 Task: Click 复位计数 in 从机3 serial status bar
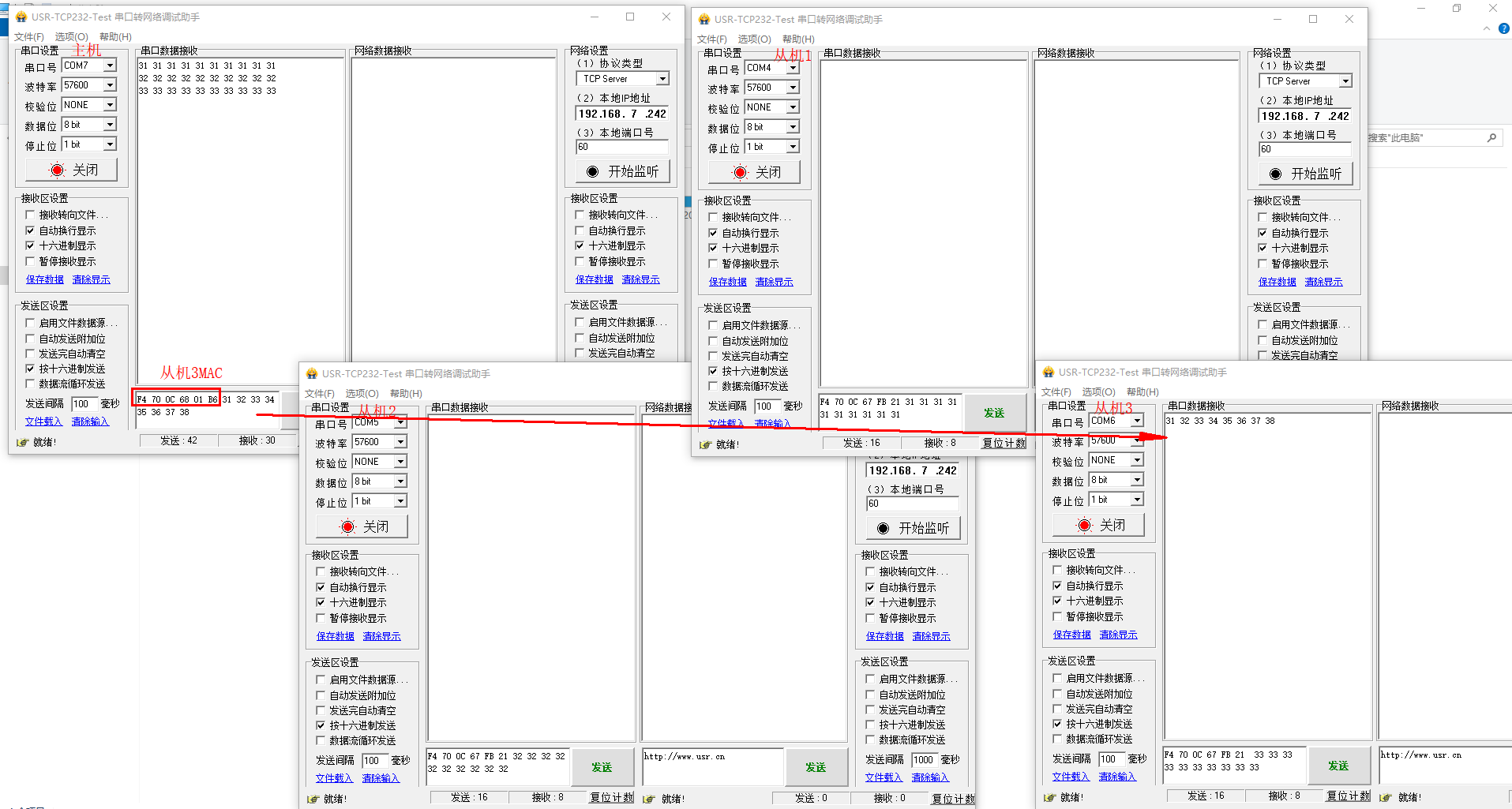click(x=1348, y=796)
